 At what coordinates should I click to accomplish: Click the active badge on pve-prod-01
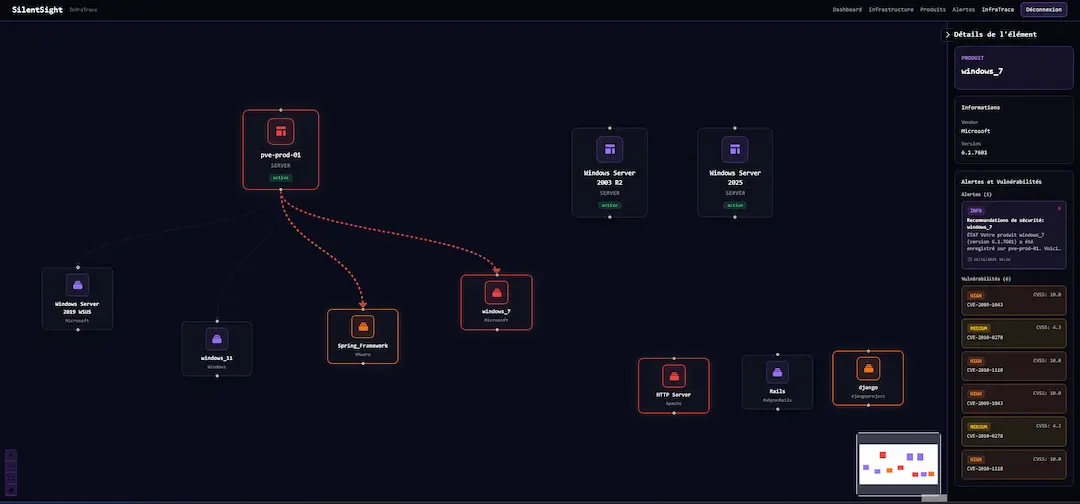tap(280, 178)
